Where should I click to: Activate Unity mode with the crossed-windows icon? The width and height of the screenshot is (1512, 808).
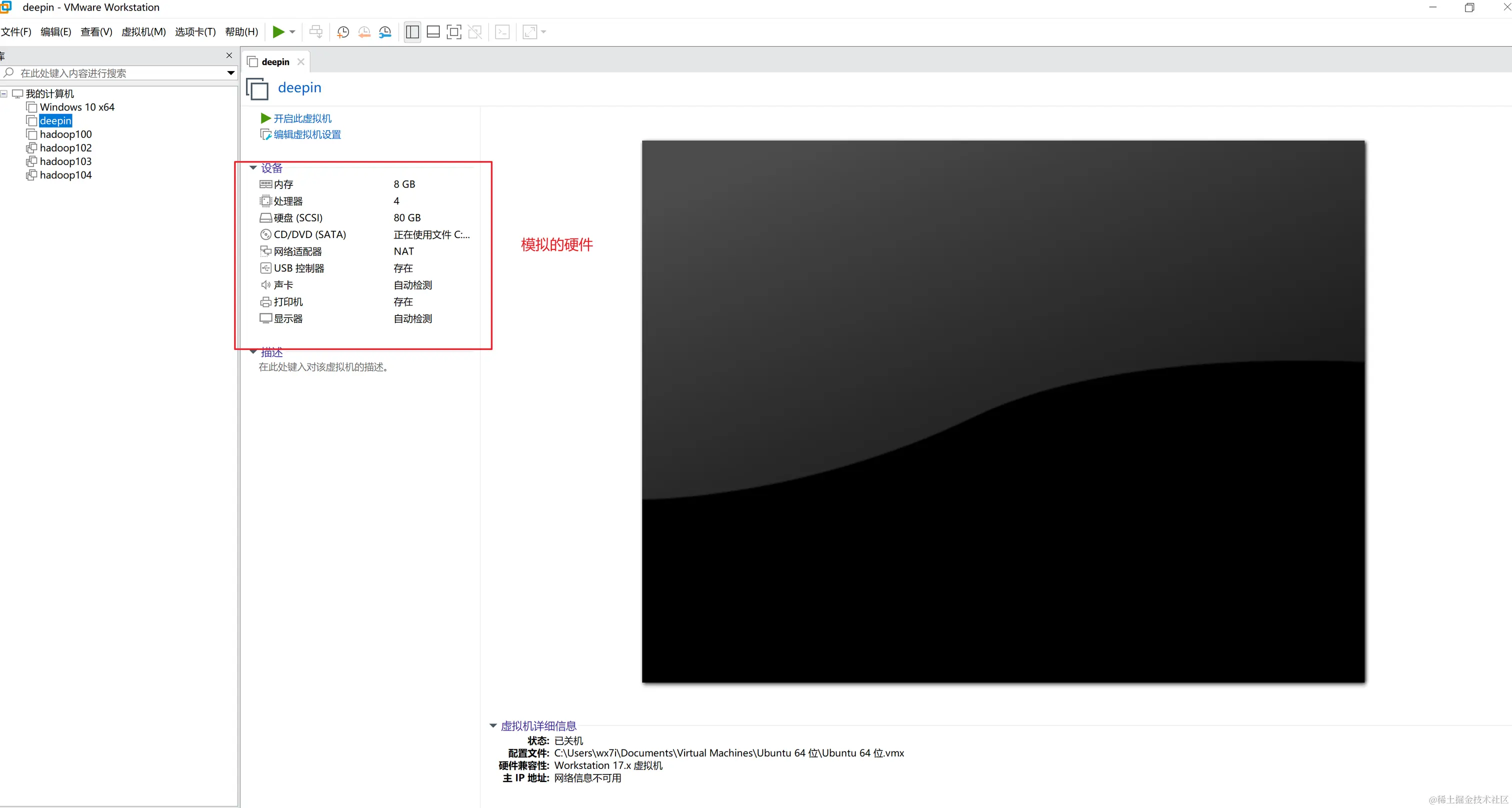point(475,31)
